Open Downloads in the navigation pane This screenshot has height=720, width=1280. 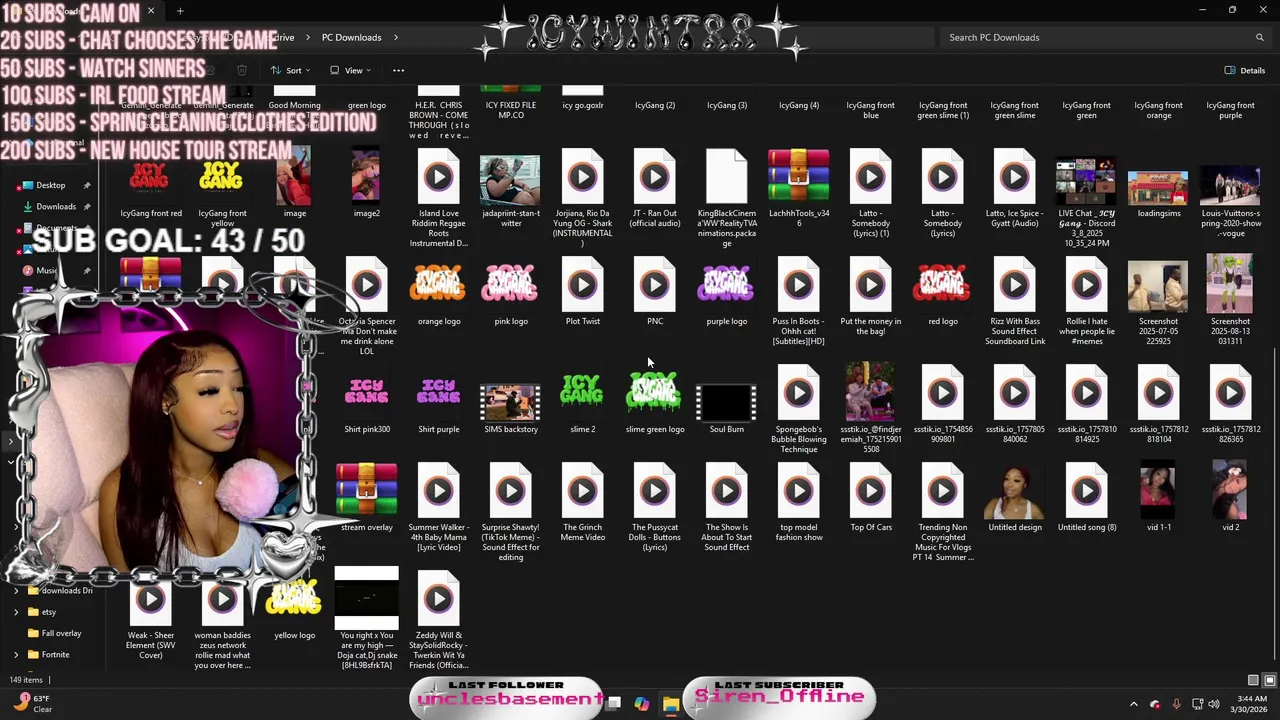(56, 206)
